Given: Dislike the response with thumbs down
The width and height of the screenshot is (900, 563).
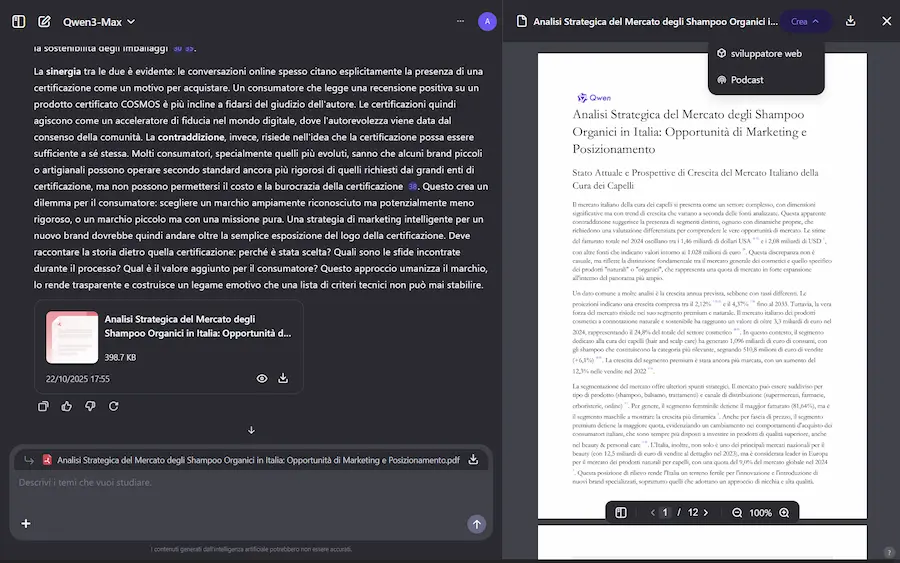Looking at the screenshot, I should [x=90, y=406].
